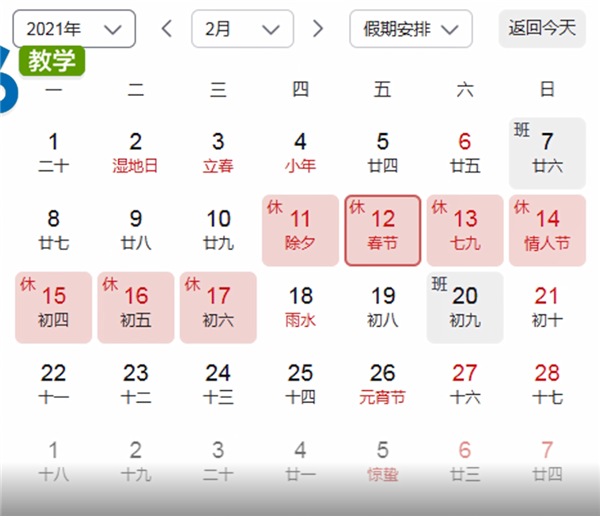
Task: Select February 3 立春
Action: pyautogui.click(x=218, y=152)
